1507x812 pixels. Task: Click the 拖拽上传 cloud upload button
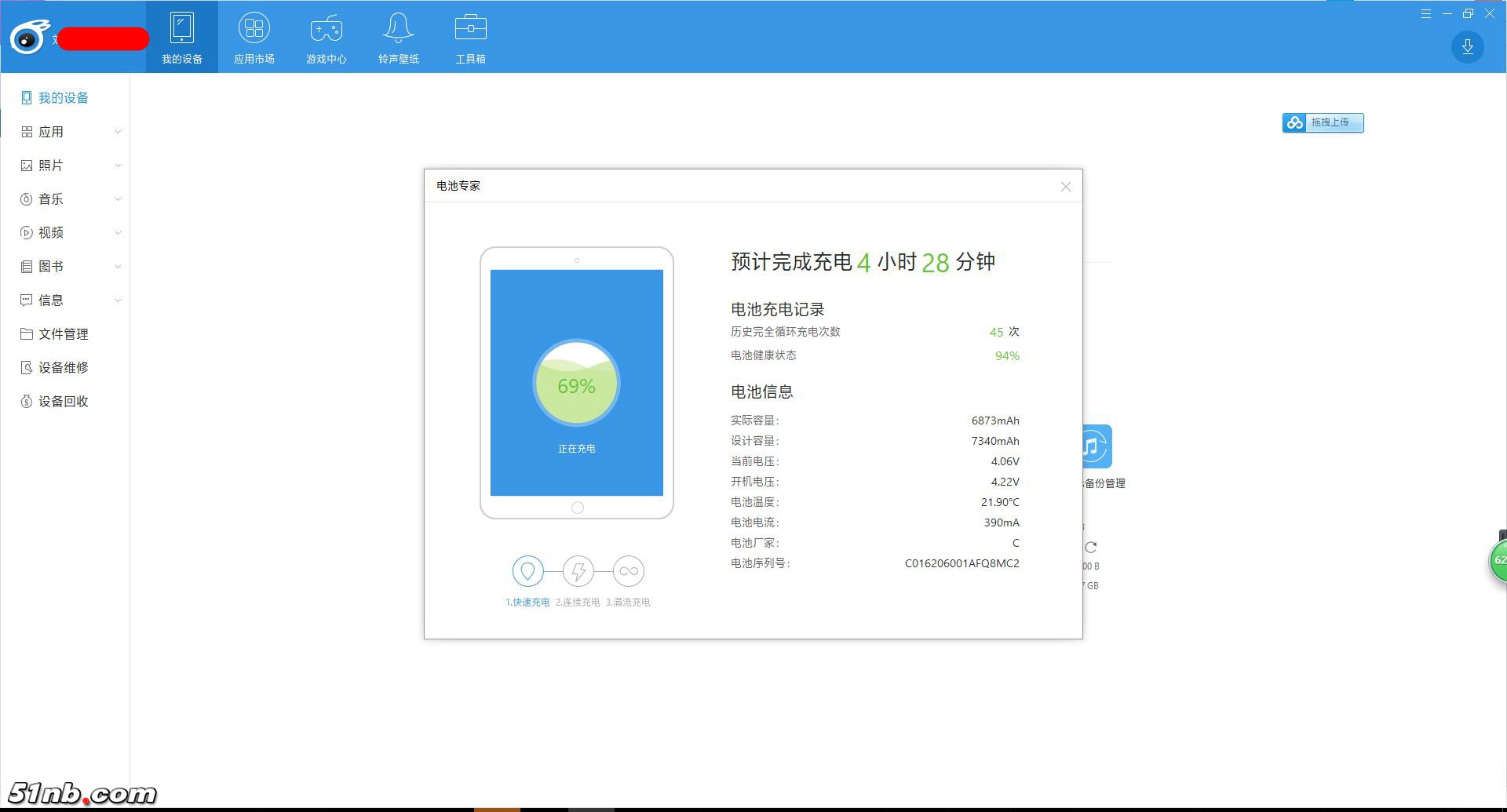(x=1323, y=123)
